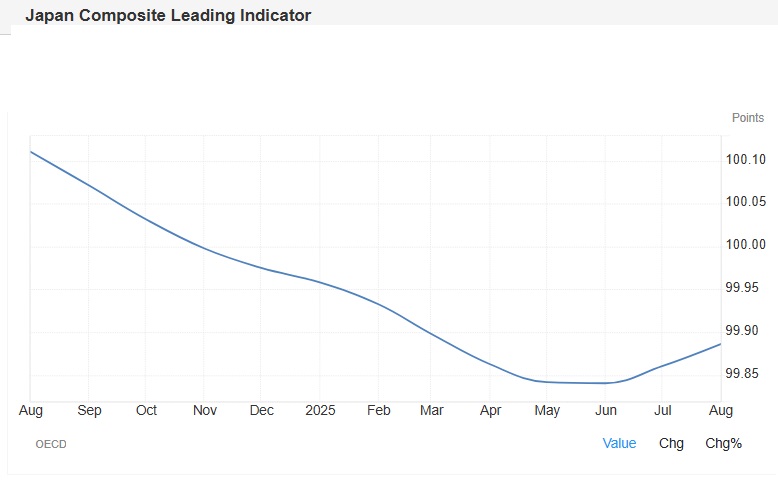Click the Apr time axis label
This screenshot has width=778, height=480.
point(490,410)
